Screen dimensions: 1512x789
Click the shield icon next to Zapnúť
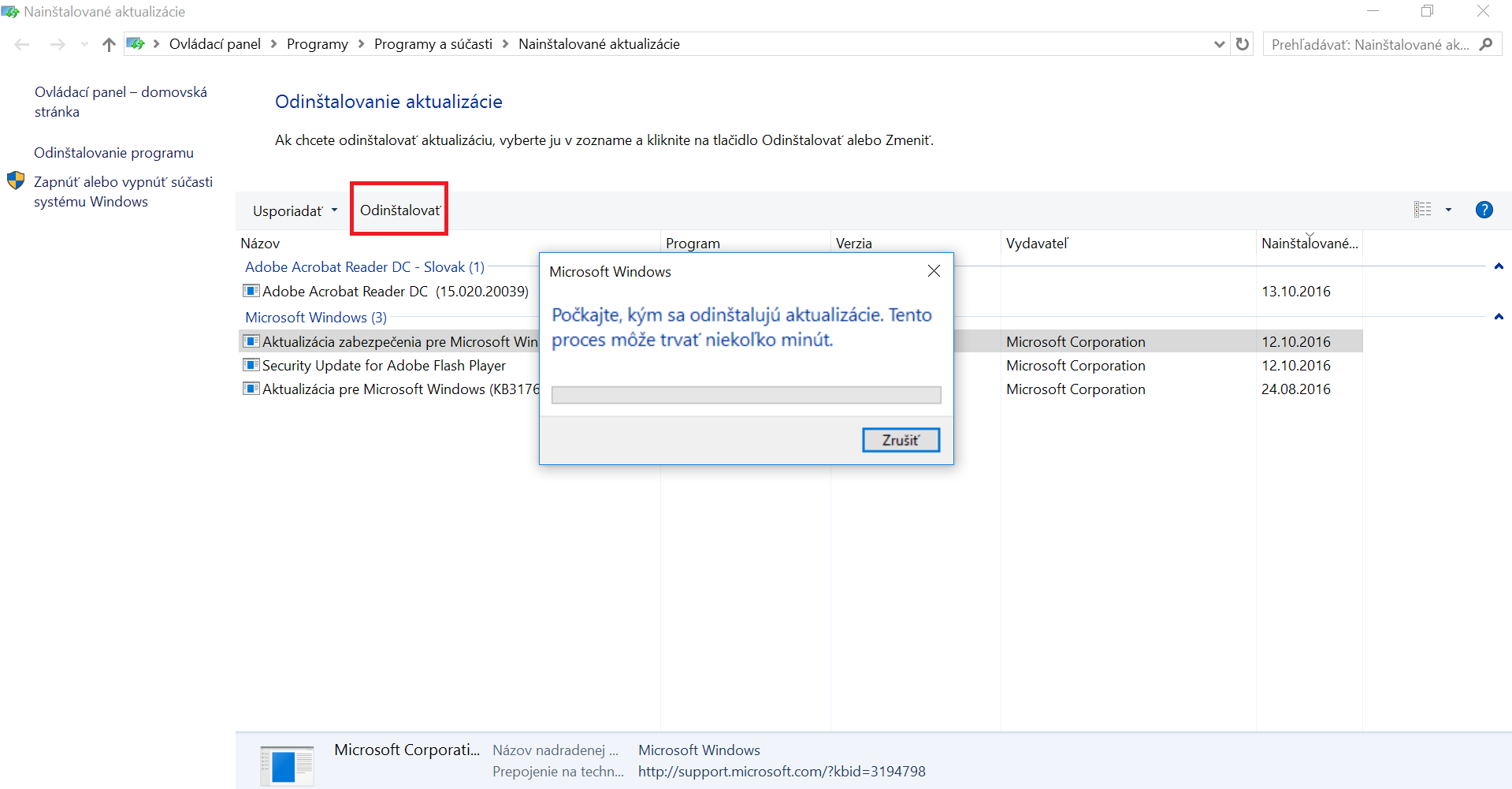click(16, 181)
